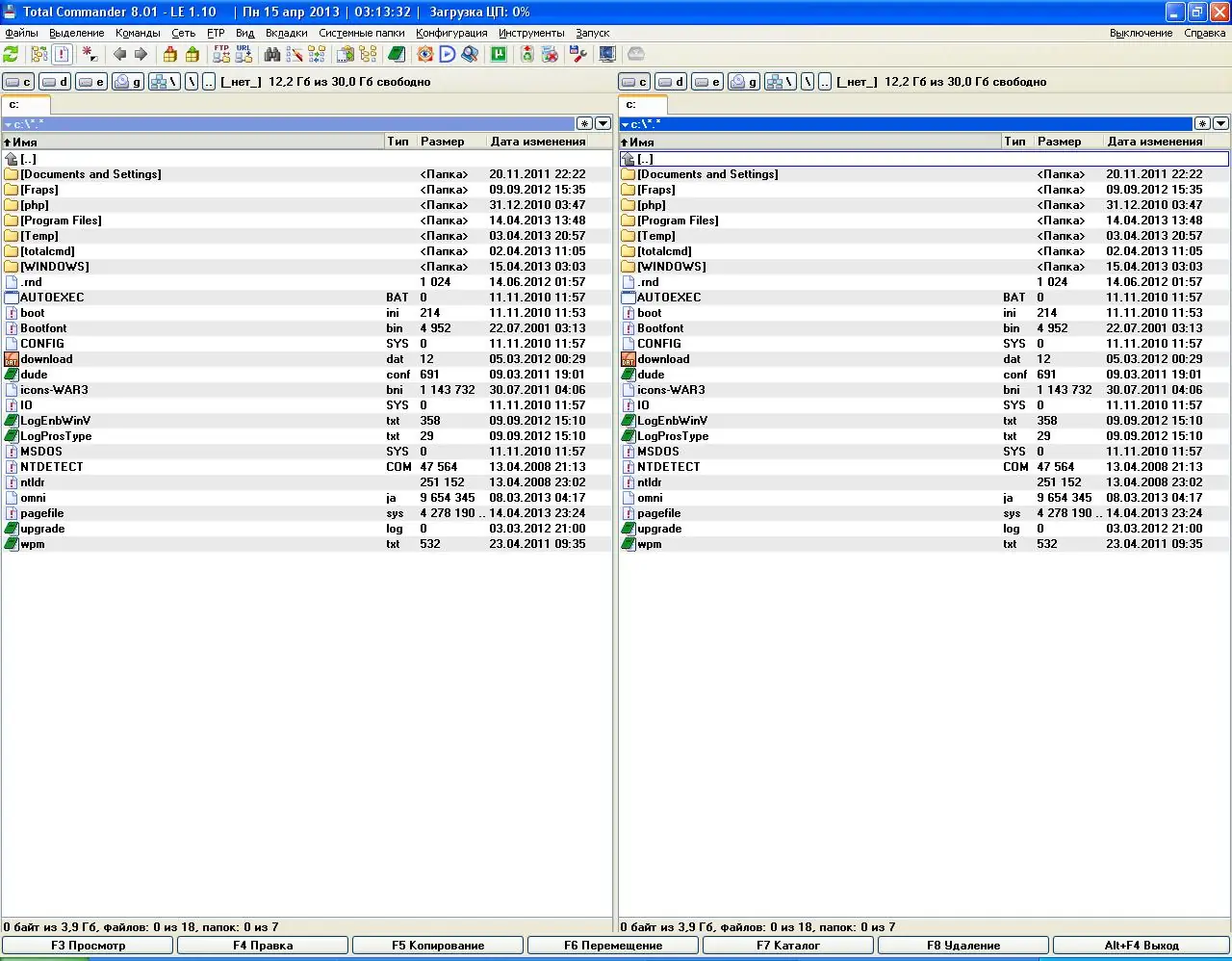Select optical drive g in the left panel
The height and width of the screenshot is (961, 1232).
click(x=127, y=82)
